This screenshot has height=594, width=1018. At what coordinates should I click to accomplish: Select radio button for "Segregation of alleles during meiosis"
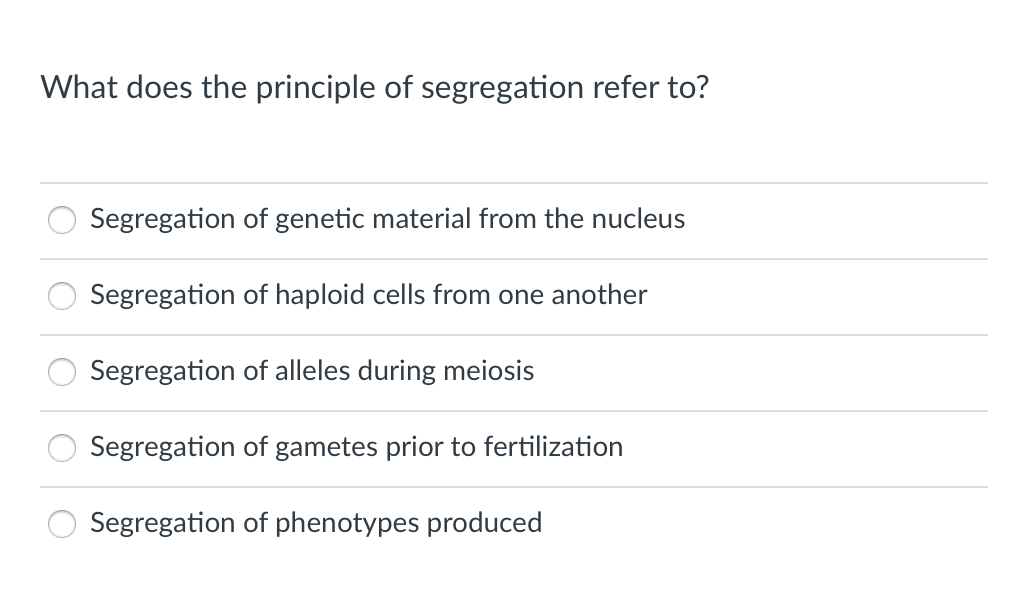[x=62, y=372]
